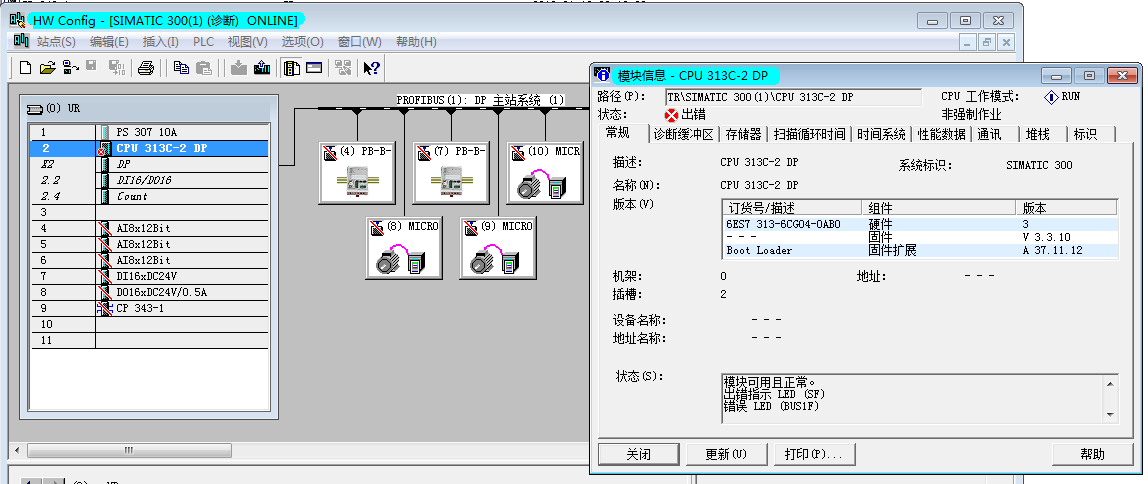Viewport: 1148px width, 484px height.
Task: Select rack row DI16/DO16
Action: click(x=149, y=180)
